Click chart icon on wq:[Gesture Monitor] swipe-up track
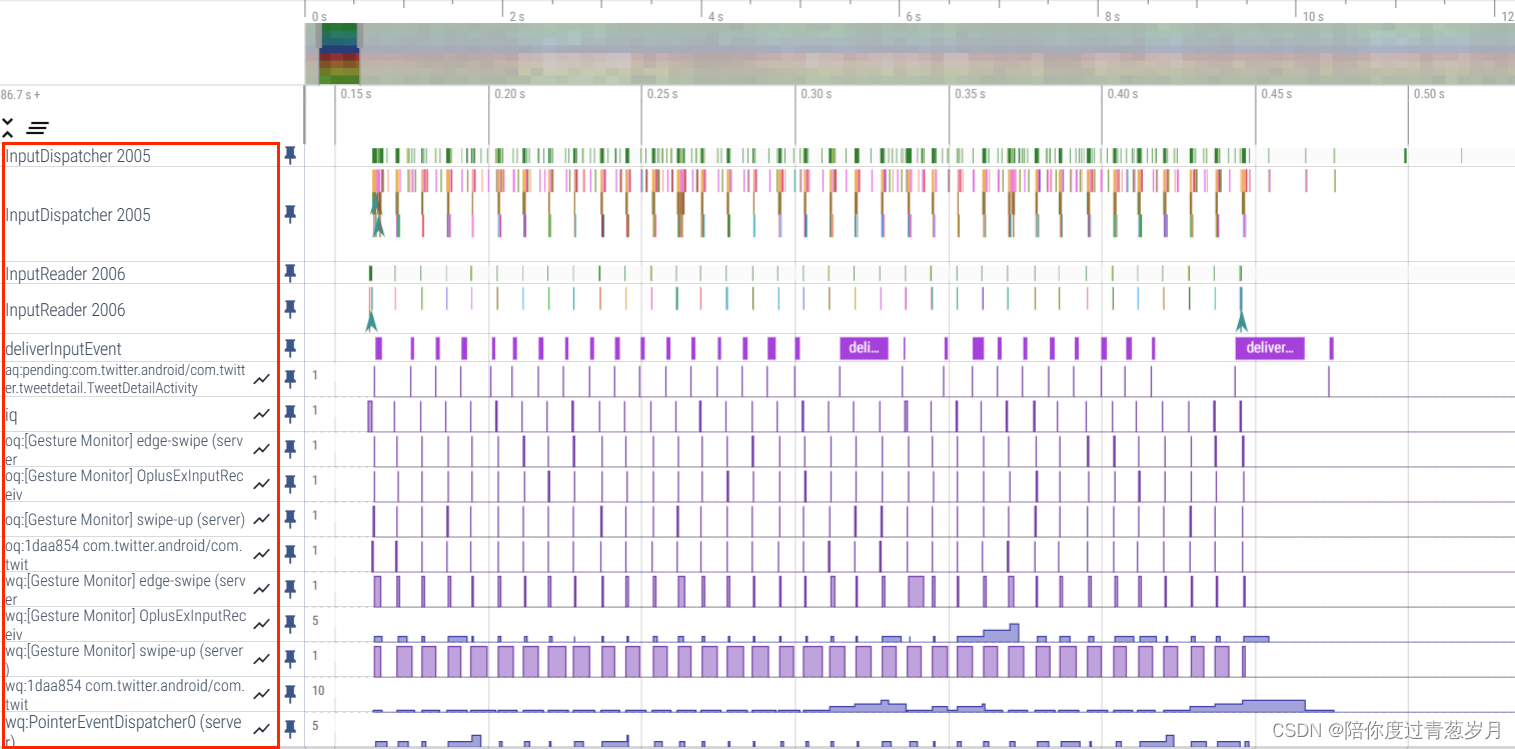This screenshot has width=1515, height=749. coord(262,659)
